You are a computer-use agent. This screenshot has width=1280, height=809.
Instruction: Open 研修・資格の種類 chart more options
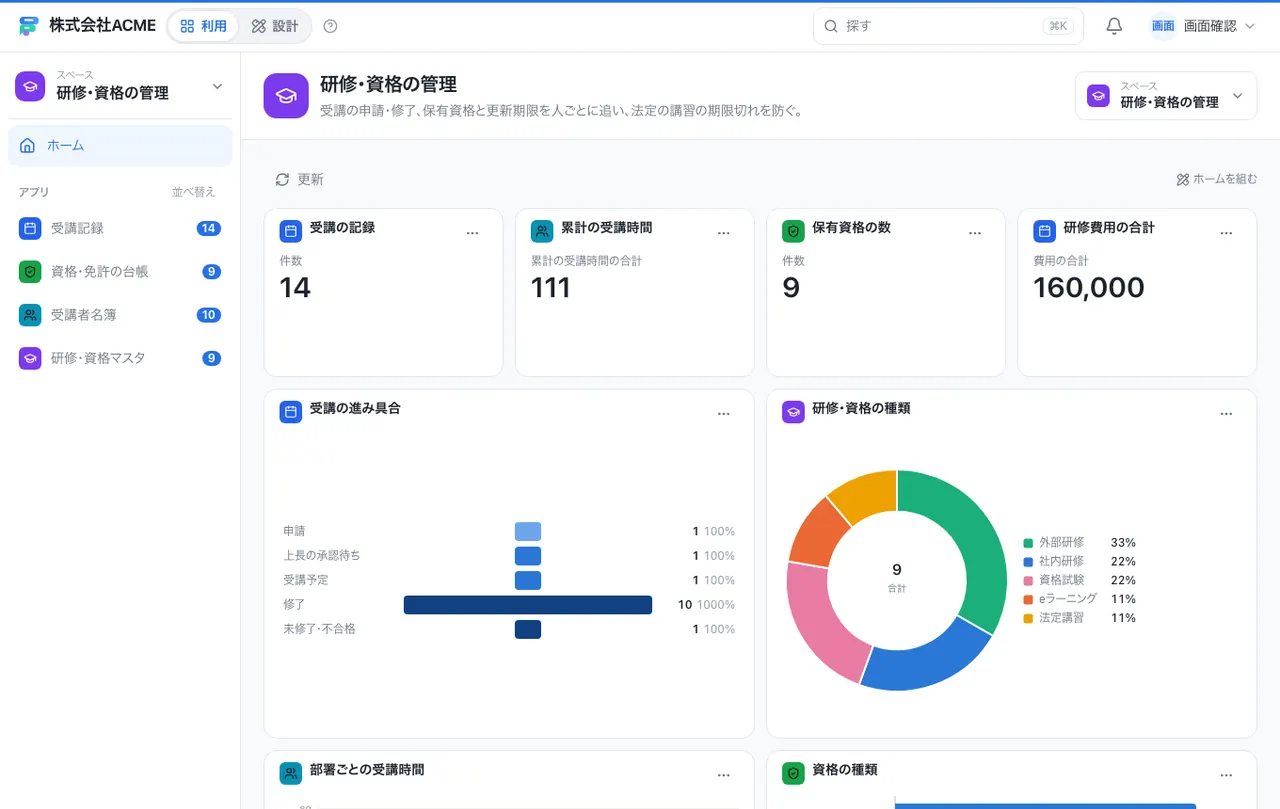coord(1226,414)
